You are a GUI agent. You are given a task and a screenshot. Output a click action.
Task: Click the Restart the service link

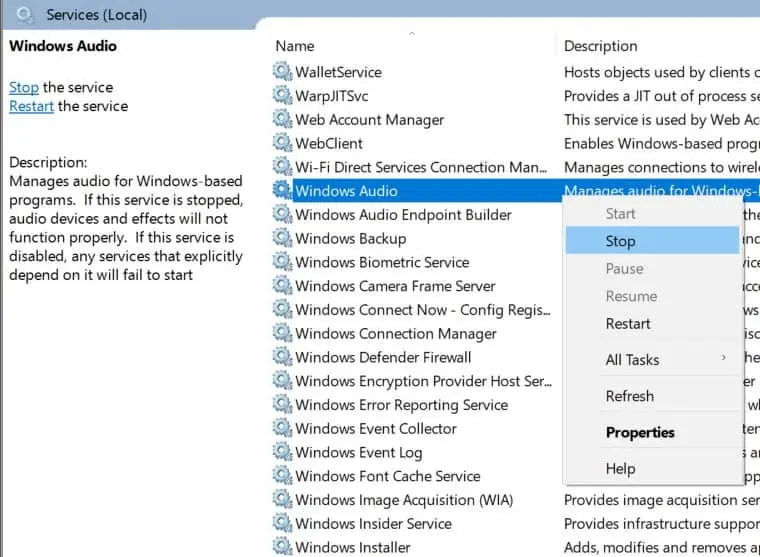(32, 106)
